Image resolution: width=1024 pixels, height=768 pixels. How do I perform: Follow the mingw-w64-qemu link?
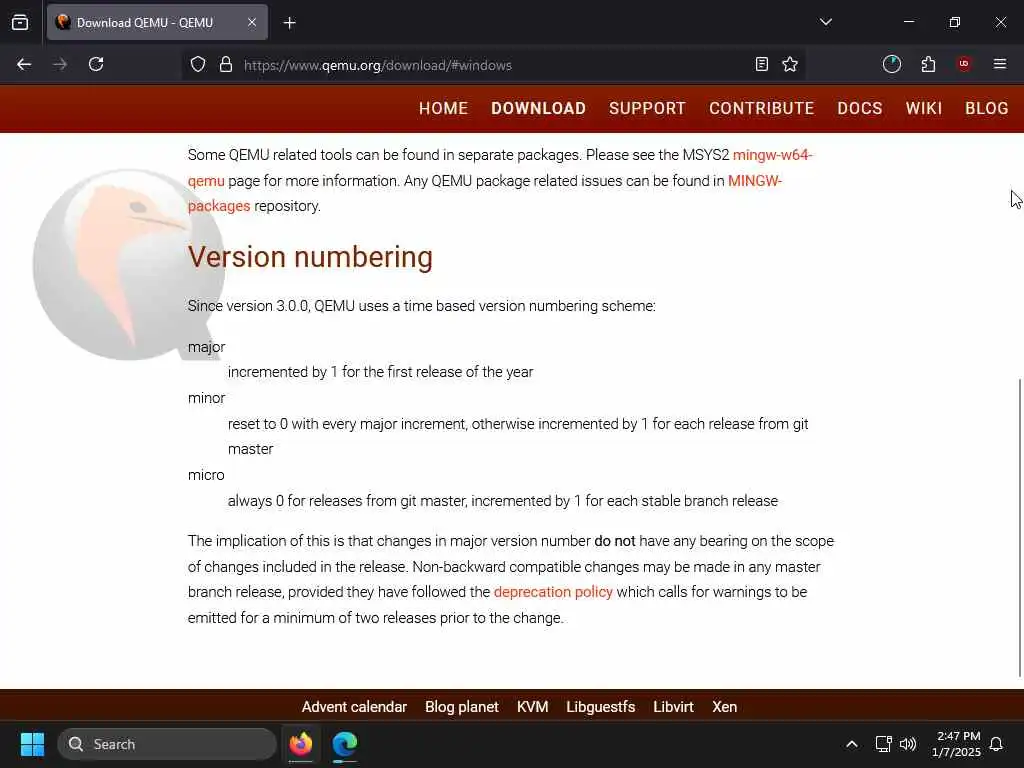(x=773, y=155)
